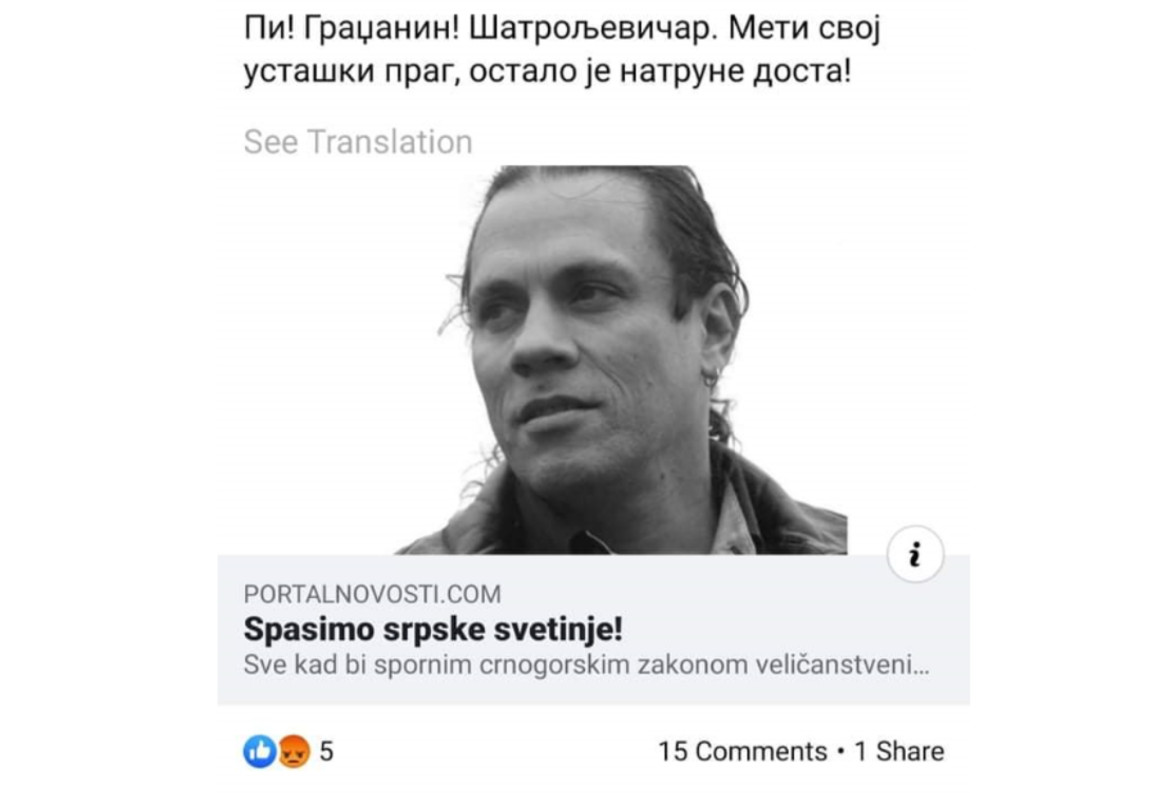This screenshot has height=793, width=1171.
Task: Click the orange angry reaction emoji
Action: click(292, 751)
